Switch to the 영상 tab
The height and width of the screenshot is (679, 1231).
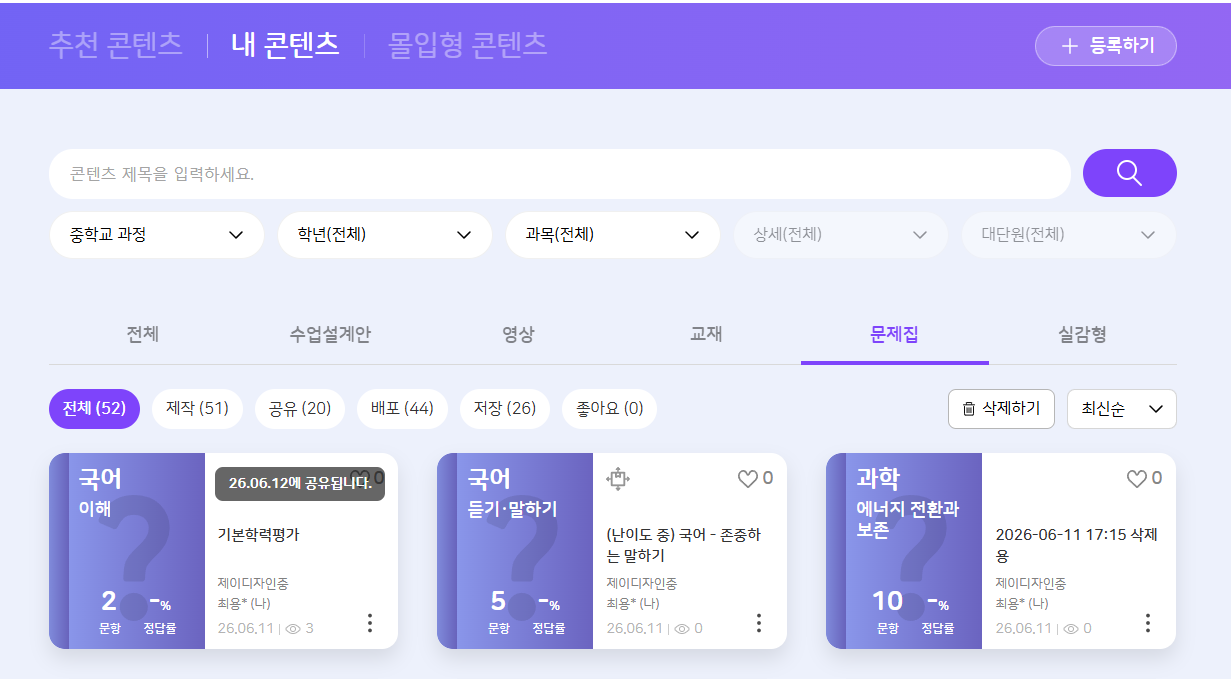[518, 334]
